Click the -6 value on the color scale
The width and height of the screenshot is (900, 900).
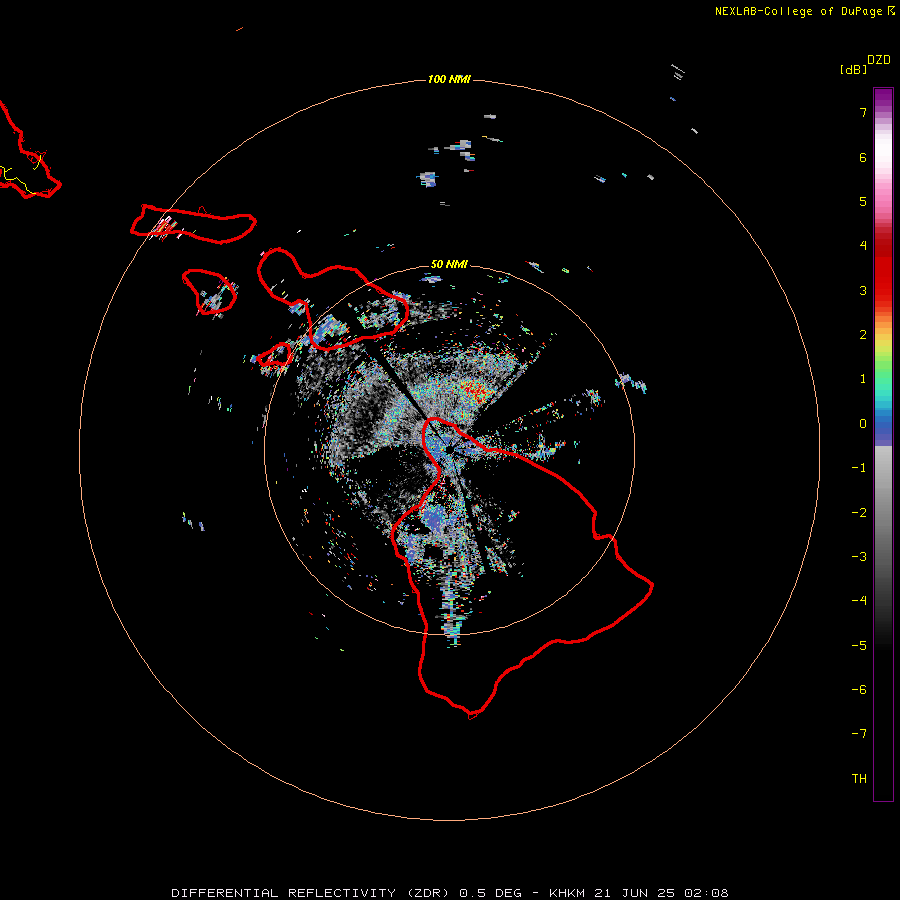click(x=859, y=690)
